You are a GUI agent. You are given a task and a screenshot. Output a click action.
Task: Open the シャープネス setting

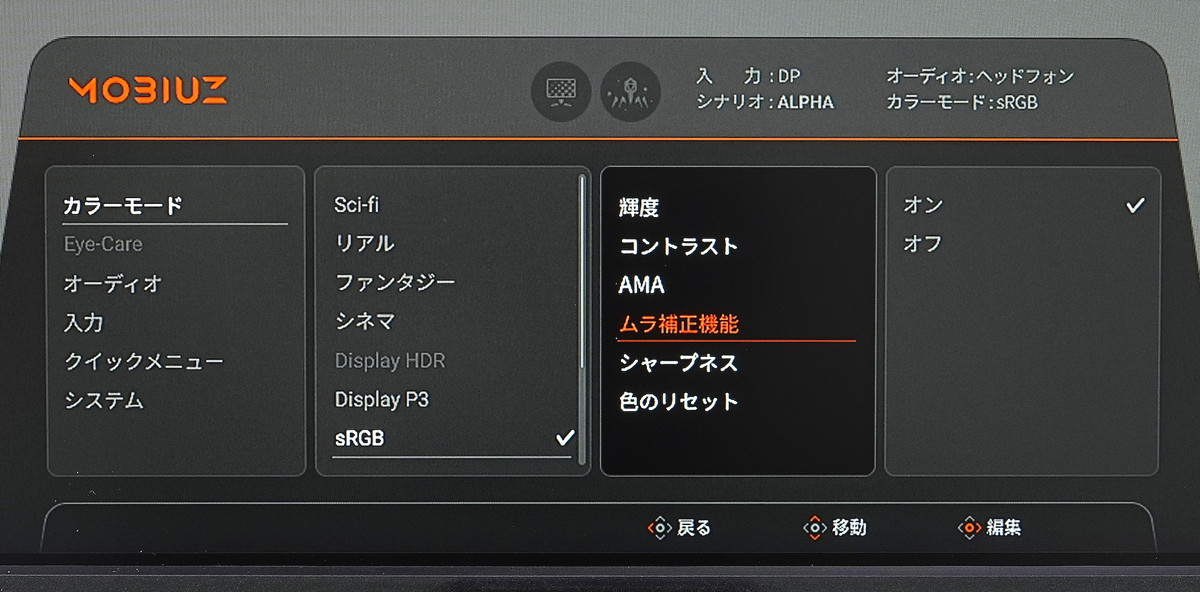pyautogui.click(x=678, y=363)
